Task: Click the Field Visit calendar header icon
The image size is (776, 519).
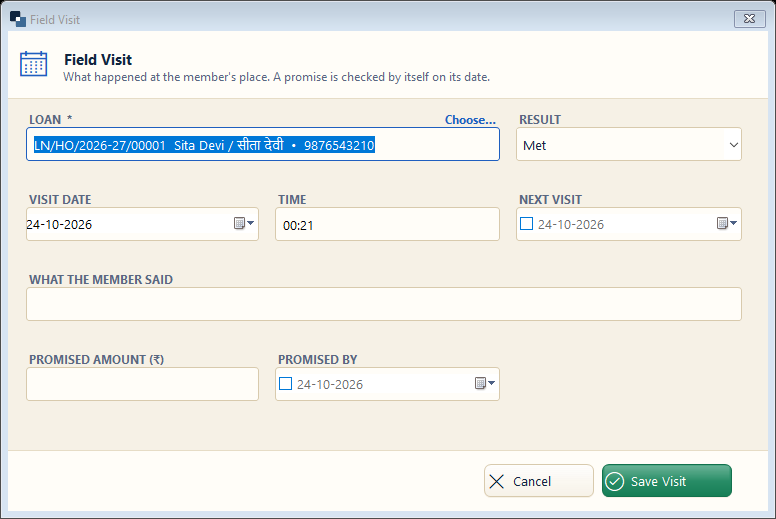Action: click(x=34, y=64)
